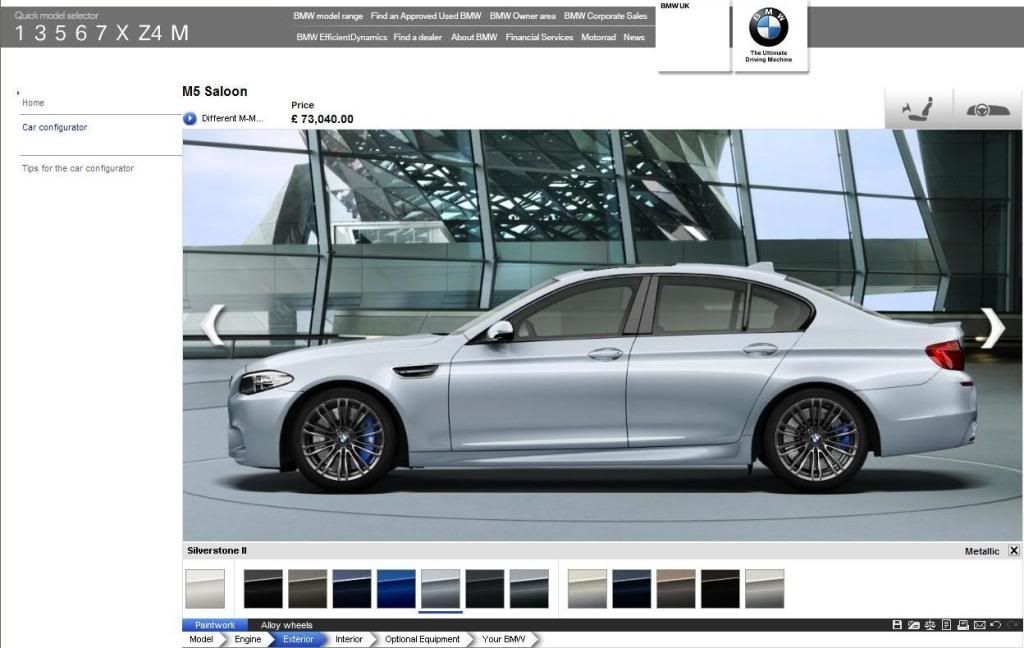Screen dimensions: 1024x648
Task: Switch to the Paintwork tab
Action: tap(215, 625)
